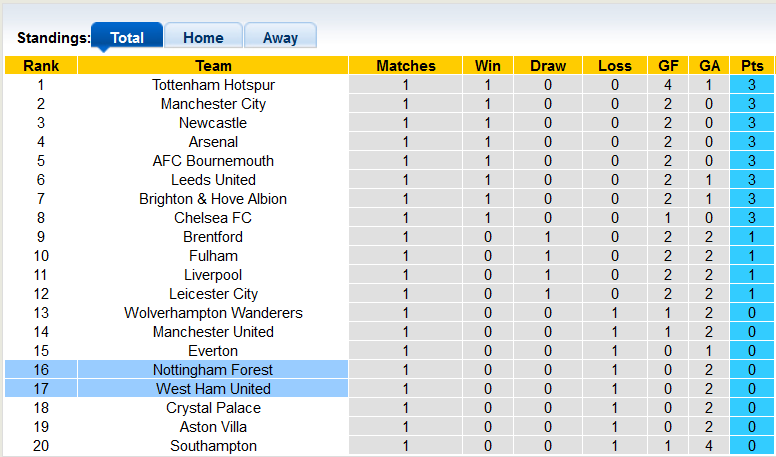
Task: Click the Win column header
Action: coord(488,66)
